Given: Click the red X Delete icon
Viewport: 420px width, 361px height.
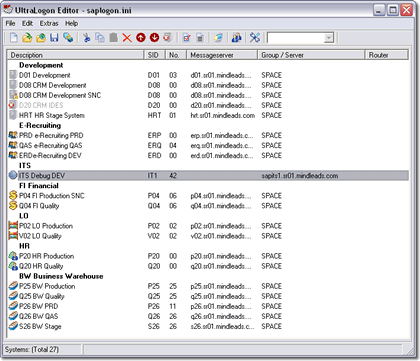Looking at the screenshot, I should pyautogui.click(x=127, y=38).
